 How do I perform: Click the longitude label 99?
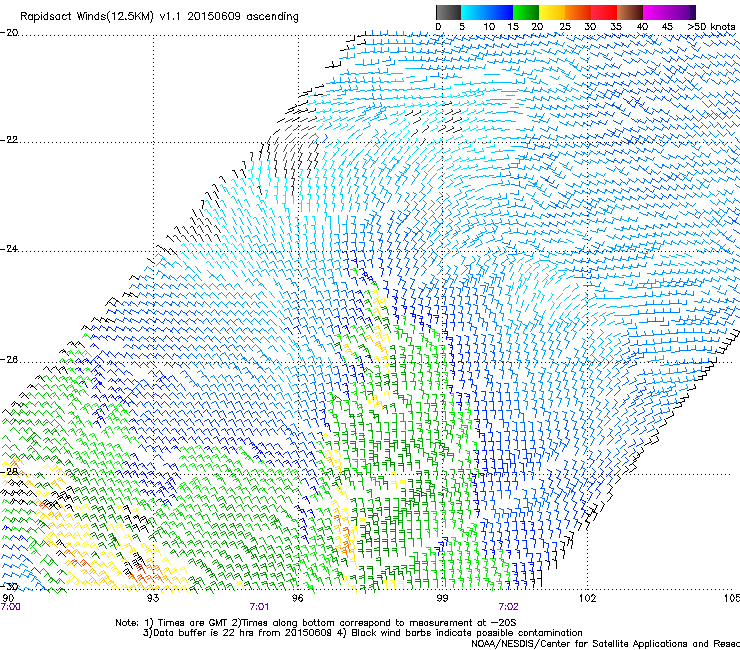(442, 598)
